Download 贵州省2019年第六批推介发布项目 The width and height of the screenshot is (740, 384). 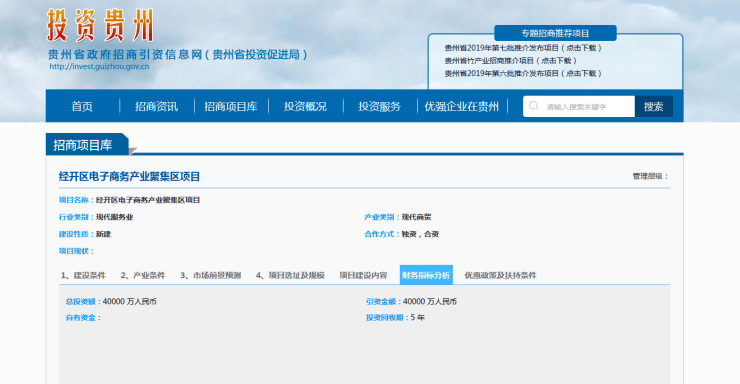[523, 74]
